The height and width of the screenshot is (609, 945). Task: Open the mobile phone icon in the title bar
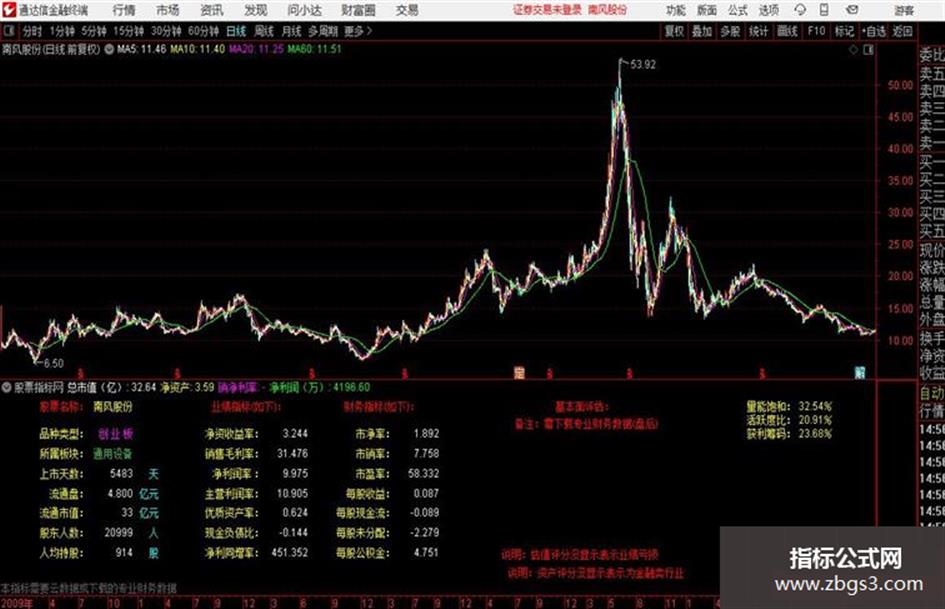point(824,10)
